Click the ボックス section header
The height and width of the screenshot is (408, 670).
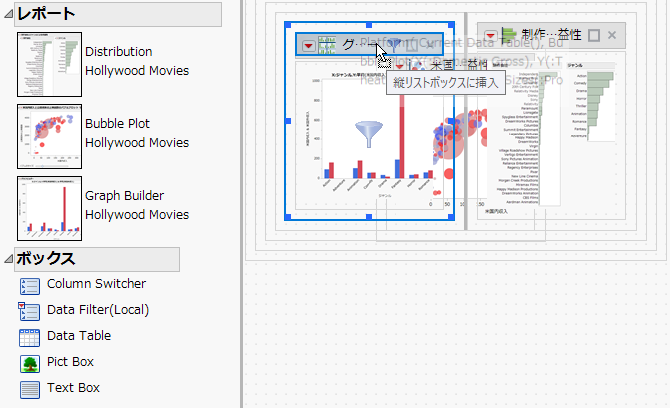tap(97, 259)
